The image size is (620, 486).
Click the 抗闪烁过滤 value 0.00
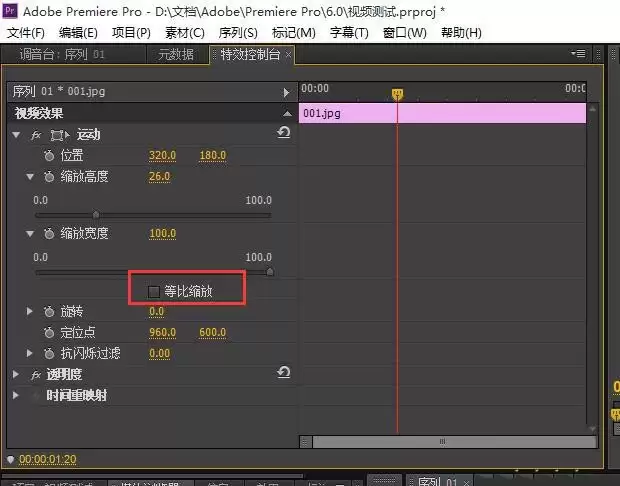point(159,353)
